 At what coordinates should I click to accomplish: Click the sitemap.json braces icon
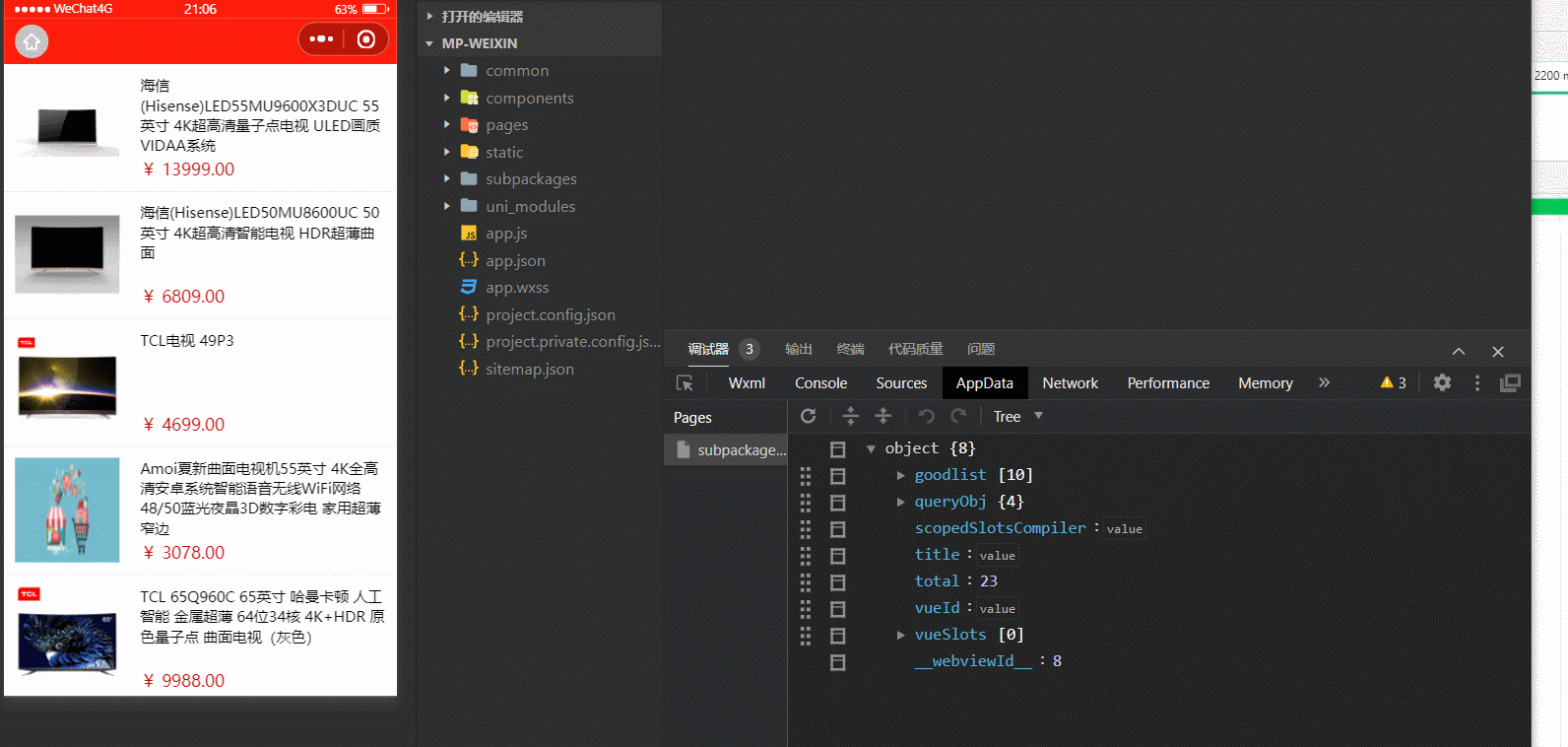(x=469, y=369)
